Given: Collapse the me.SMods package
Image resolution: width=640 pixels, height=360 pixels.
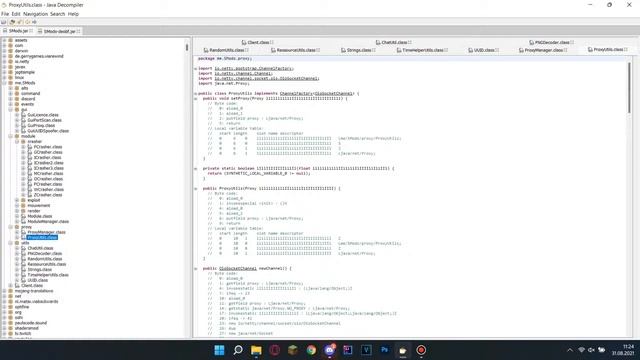Looking at the screenshot, I should [4, 83].
